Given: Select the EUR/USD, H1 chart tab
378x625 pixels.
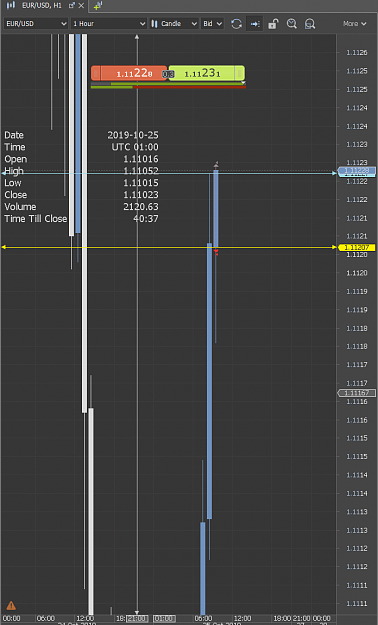Looking at the screenshot, I should [x=41, y=6].
